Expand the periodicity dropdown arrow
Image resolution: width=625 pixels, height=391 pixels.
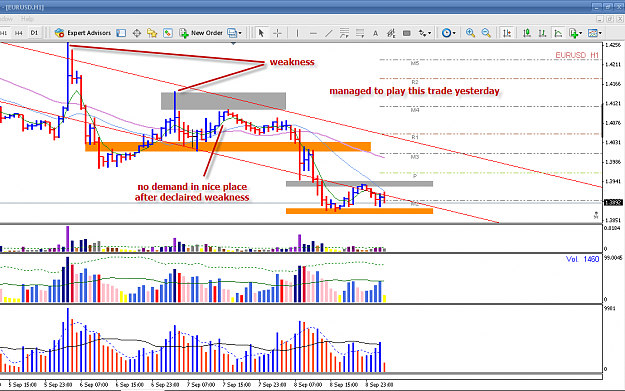454,33
